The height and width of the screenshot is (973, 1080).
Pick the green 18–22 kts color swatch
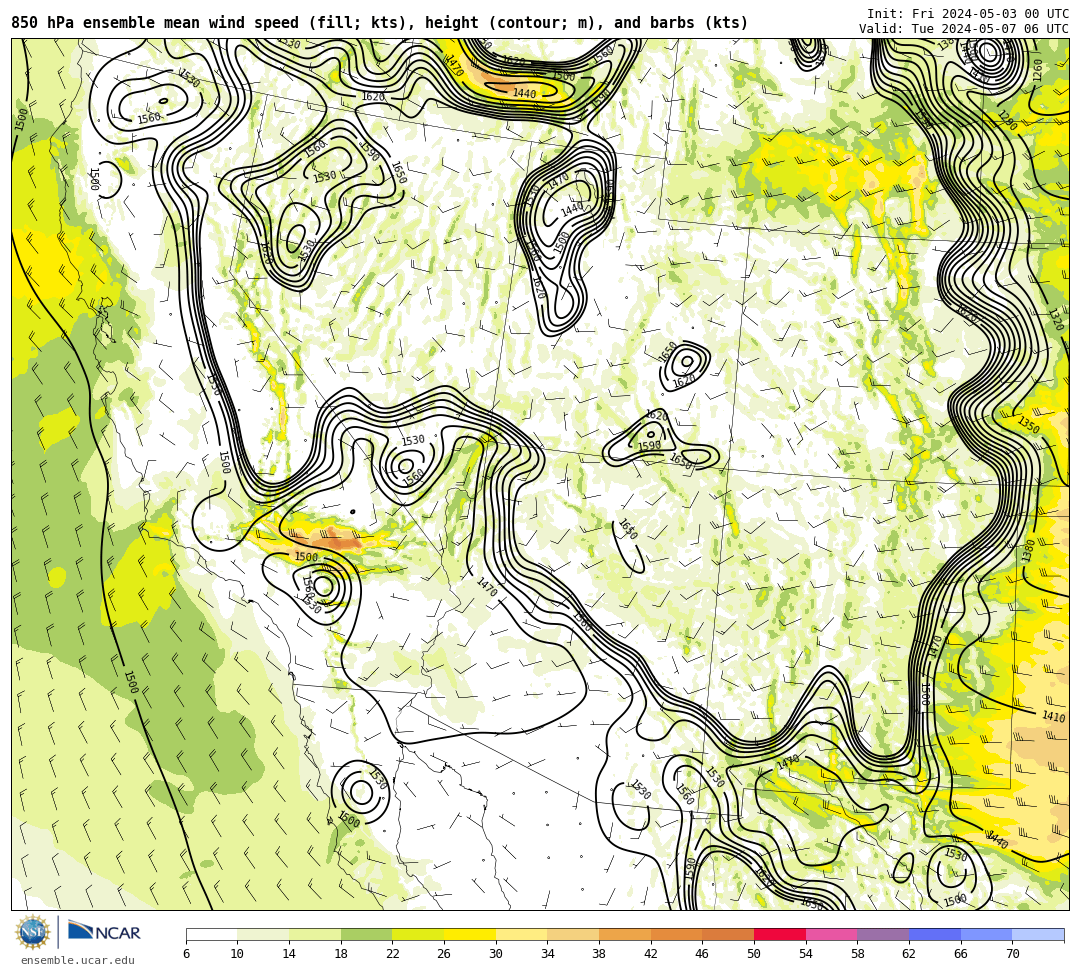366,935
